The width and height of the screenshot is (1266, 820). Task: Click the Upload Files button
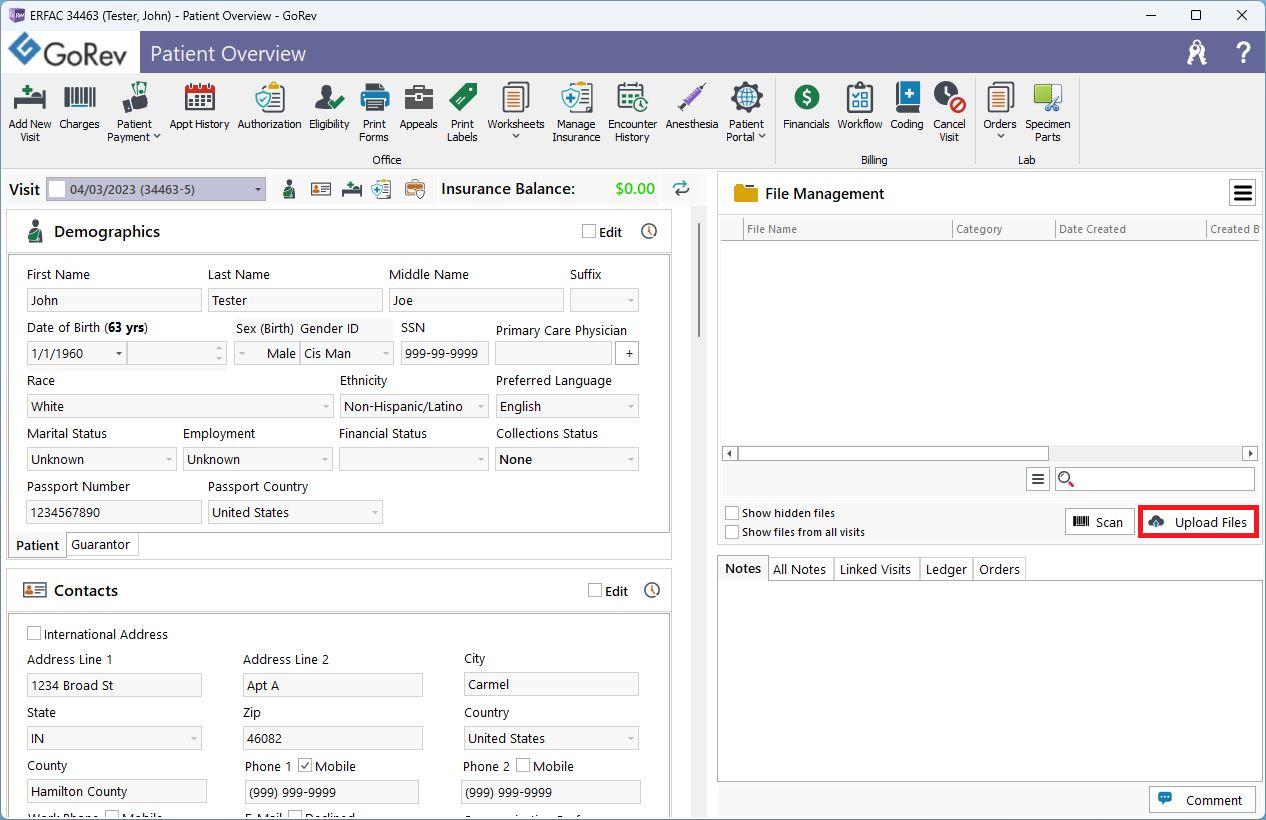click(x=1198, y=522)
